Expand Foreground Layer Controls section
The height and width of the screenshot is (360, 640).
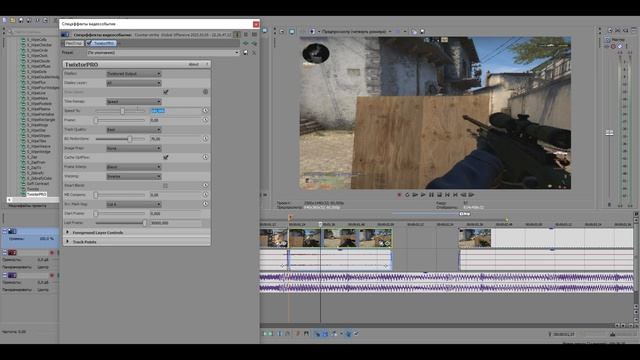[67, 232]
